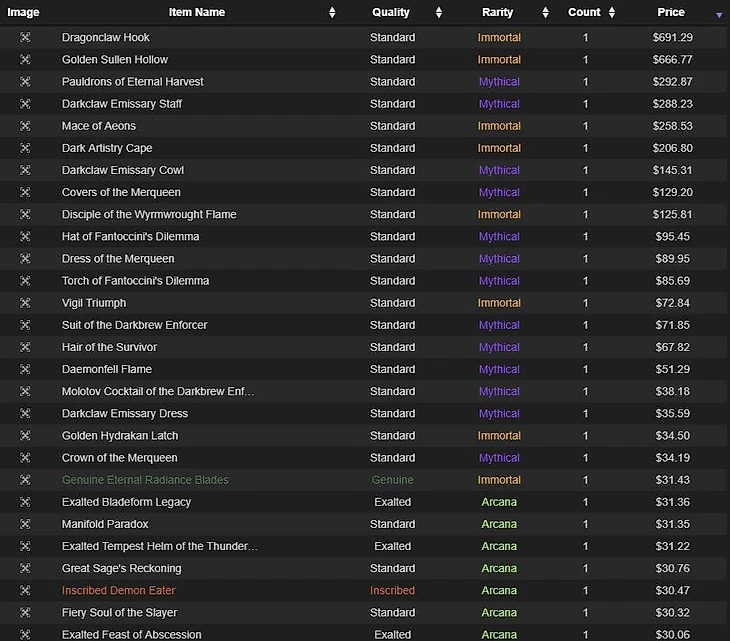
Task: Click the Inscribed Demon Eater image icon
Action: click(x=25, y=590)
